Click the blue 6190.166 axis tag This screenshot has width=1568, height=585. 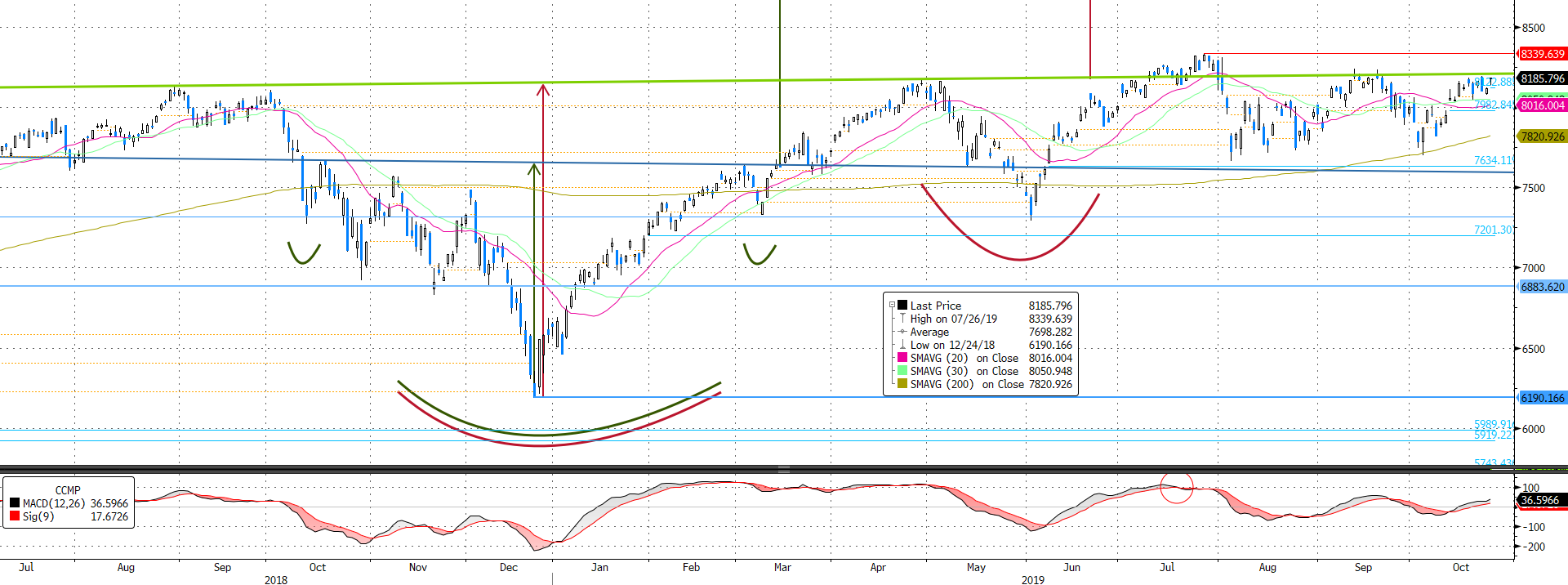(x=1542, y=398)
